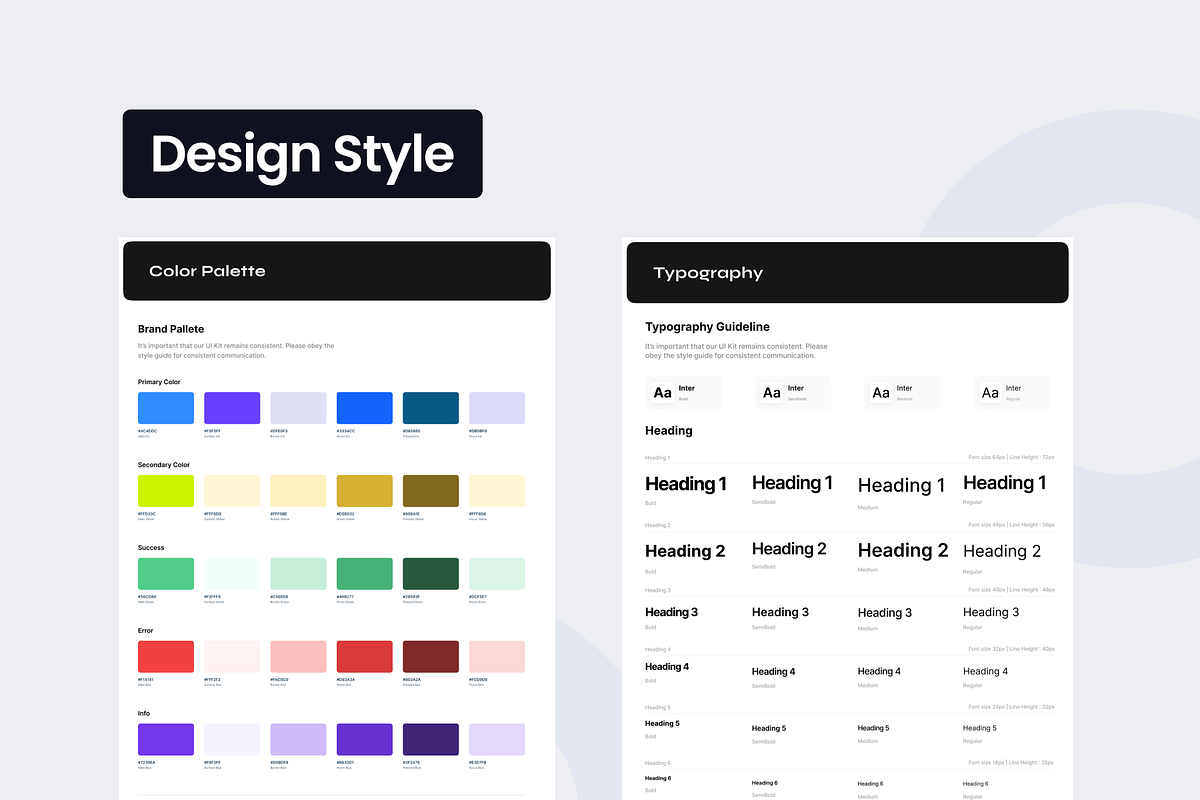Pick the Border mint swatch in Success row
This screenshot has height=800, width=1200.
click(x=298, y=574)
